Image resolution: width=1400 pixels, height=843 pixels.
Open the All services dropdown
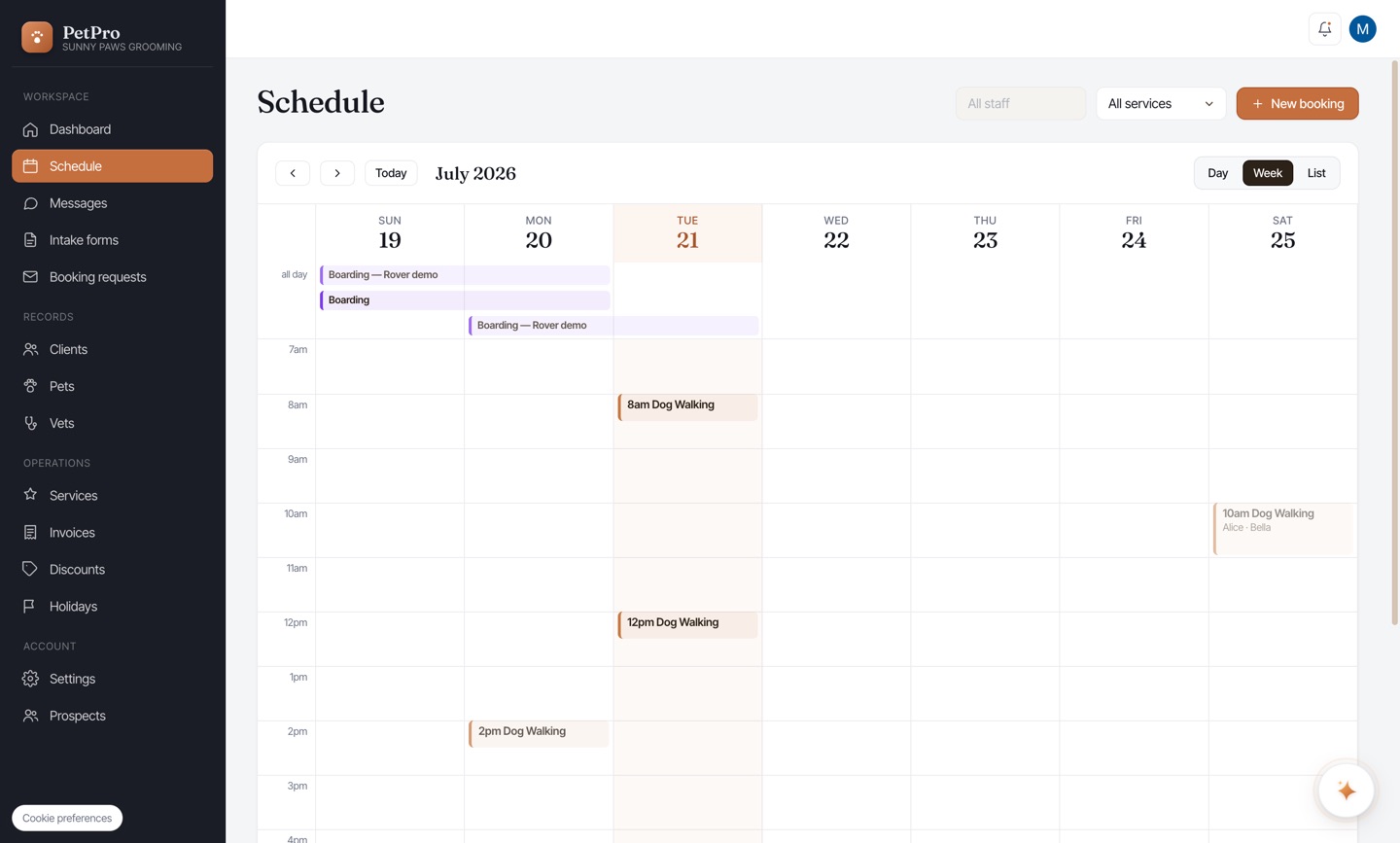[1161, 103]
